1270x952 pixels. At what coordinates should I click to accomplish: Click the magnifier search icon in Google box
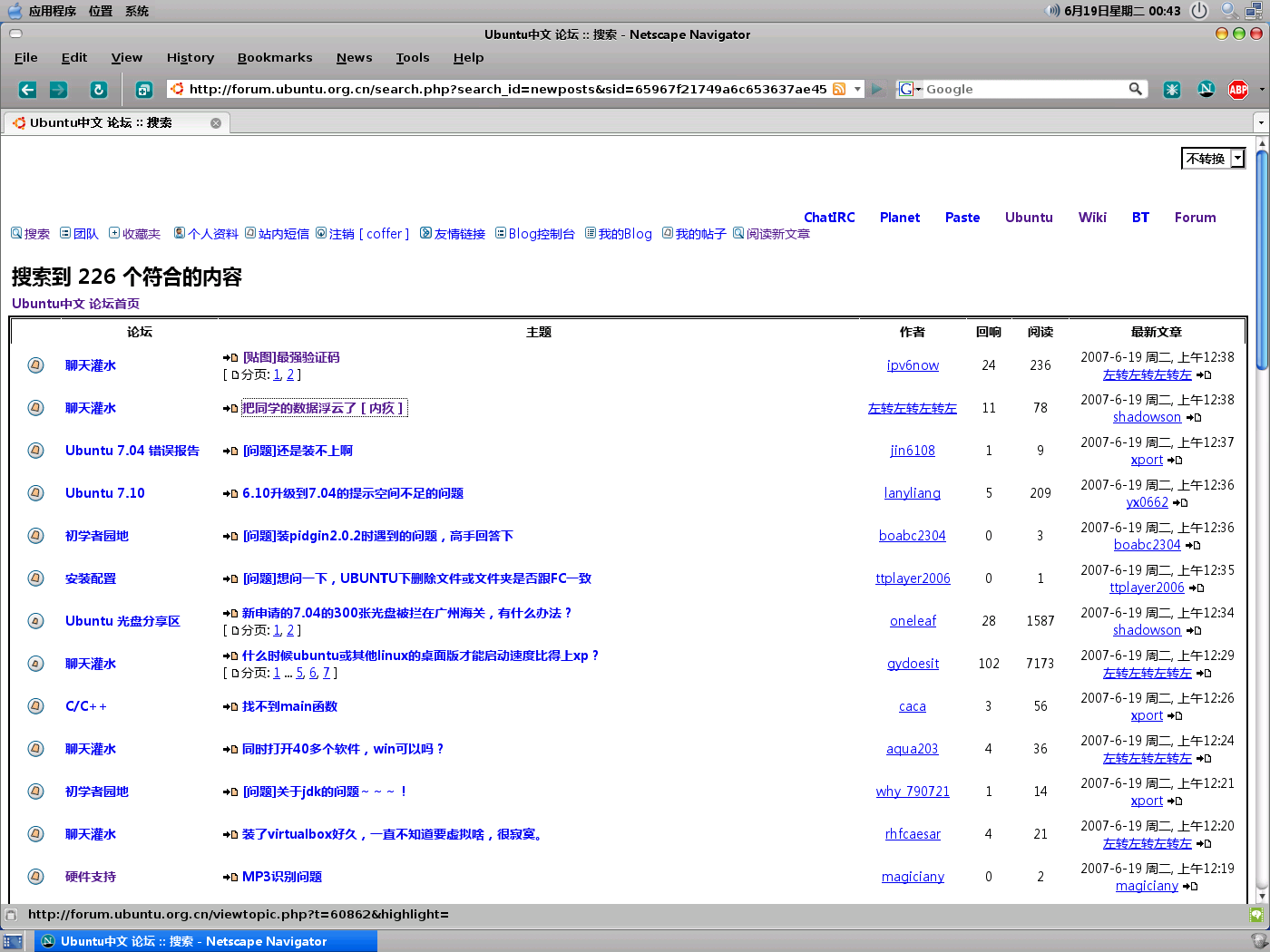1135,89
